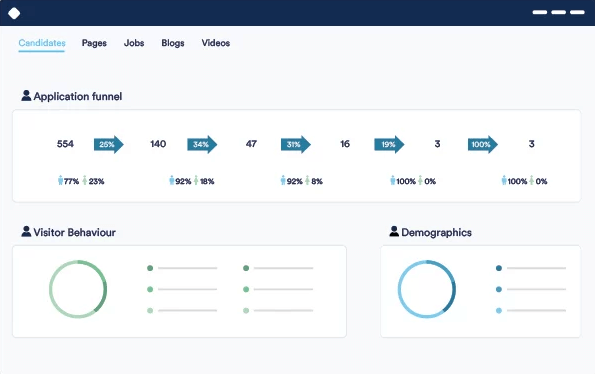
Task: Select the 34% conversion arrow
Action: click(x=202, y=144)
